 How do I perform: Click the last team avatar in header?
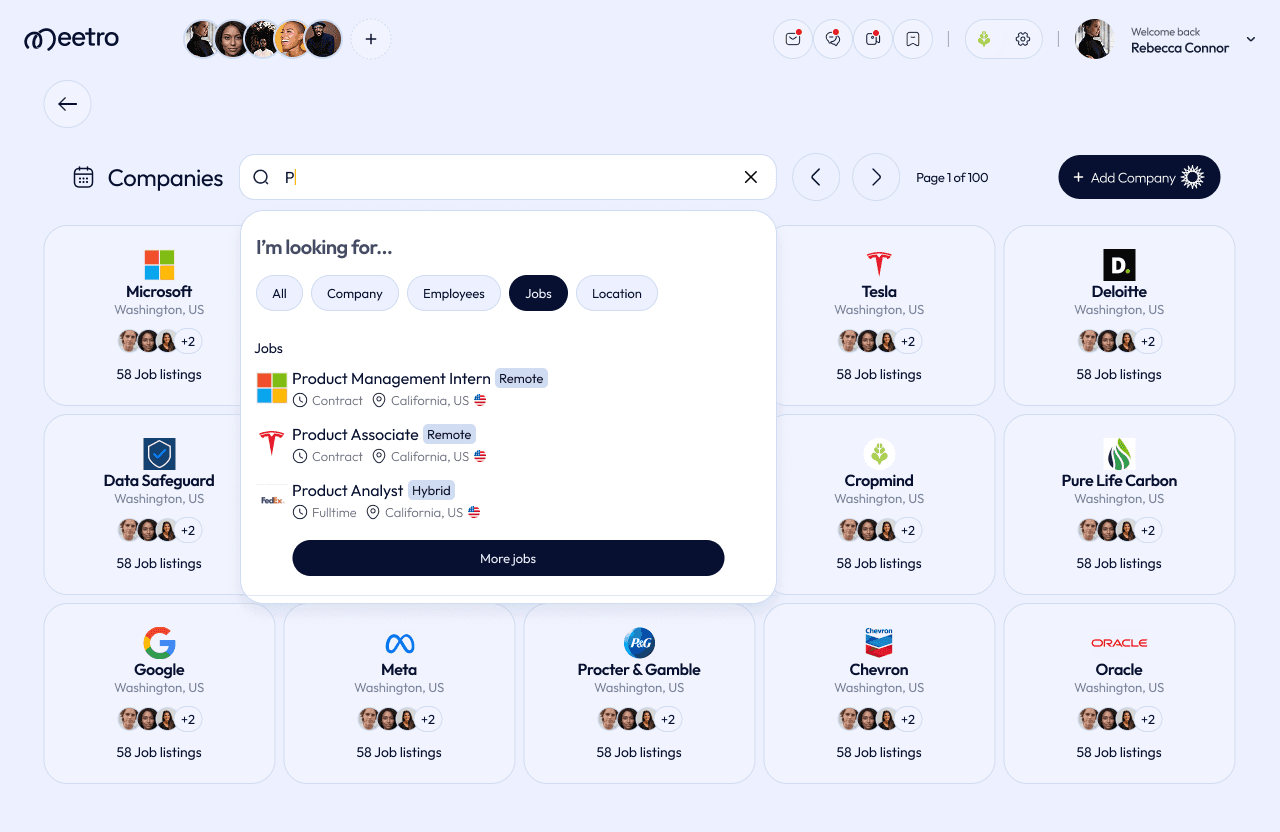323,39
